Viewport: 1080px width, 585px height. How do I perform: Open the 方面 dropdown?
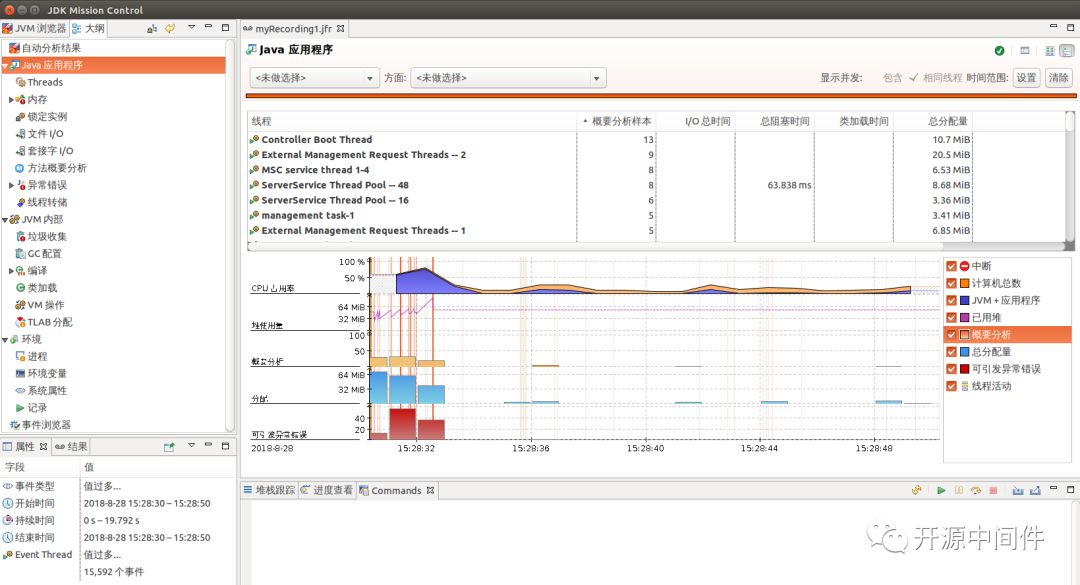click(508, 78)
